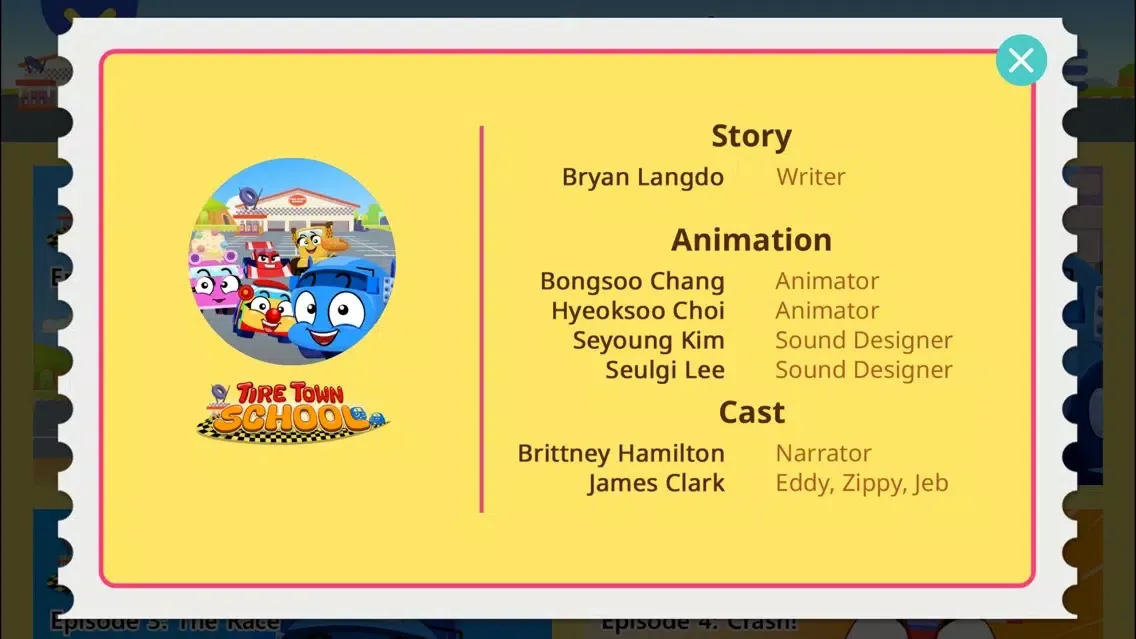Select the 'Animation' heading

(751, 240)
